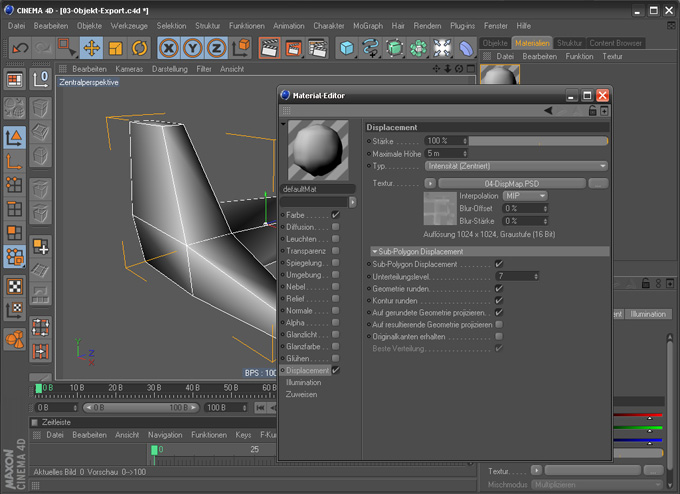The width and height of the screenshot is (680, 494).
Task: Disable the Geometrie runden checkbox
Action: pyautogui.click(x=499, y=288)
